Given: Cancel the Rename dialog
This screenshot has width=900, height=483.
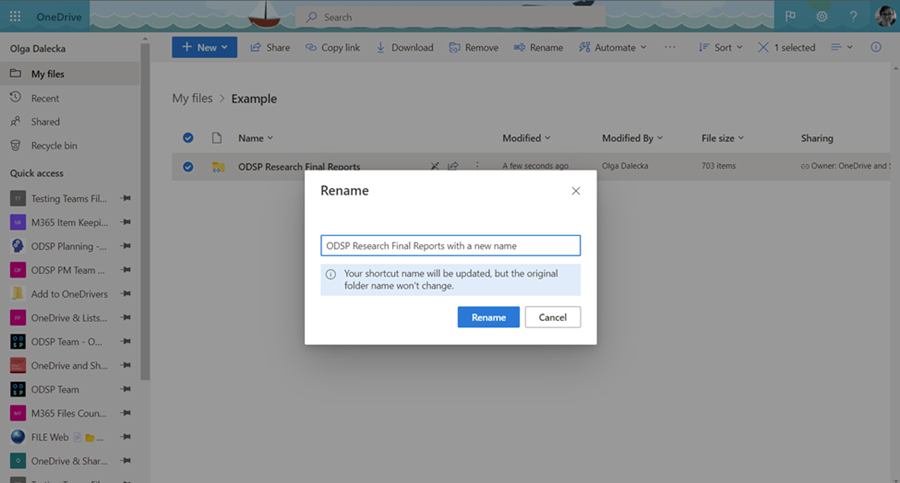Looking at the screenshot, I should click(x=553, y=317).
